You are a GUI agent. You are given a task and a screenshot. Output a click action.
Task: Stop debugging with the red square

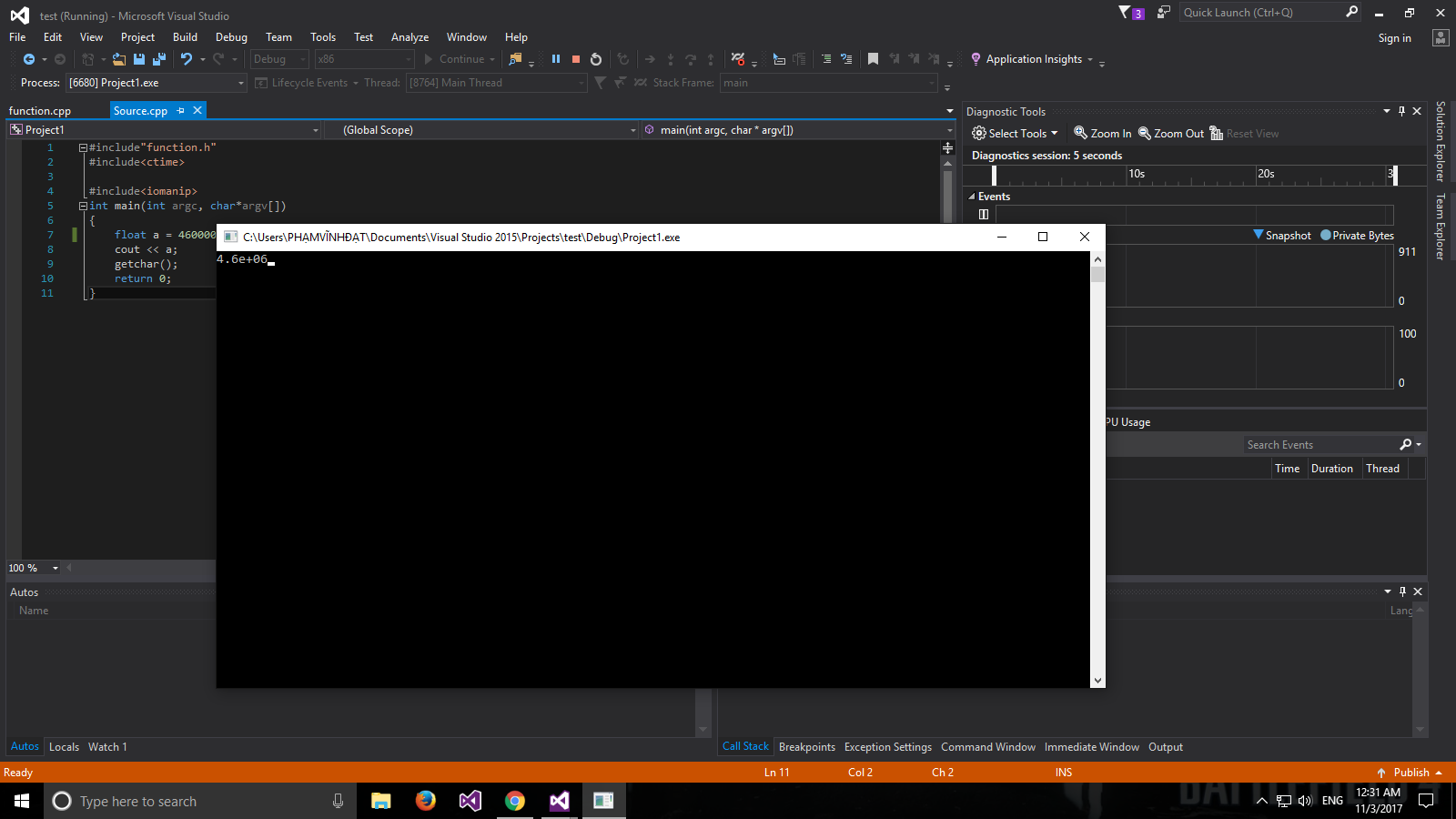576,59
